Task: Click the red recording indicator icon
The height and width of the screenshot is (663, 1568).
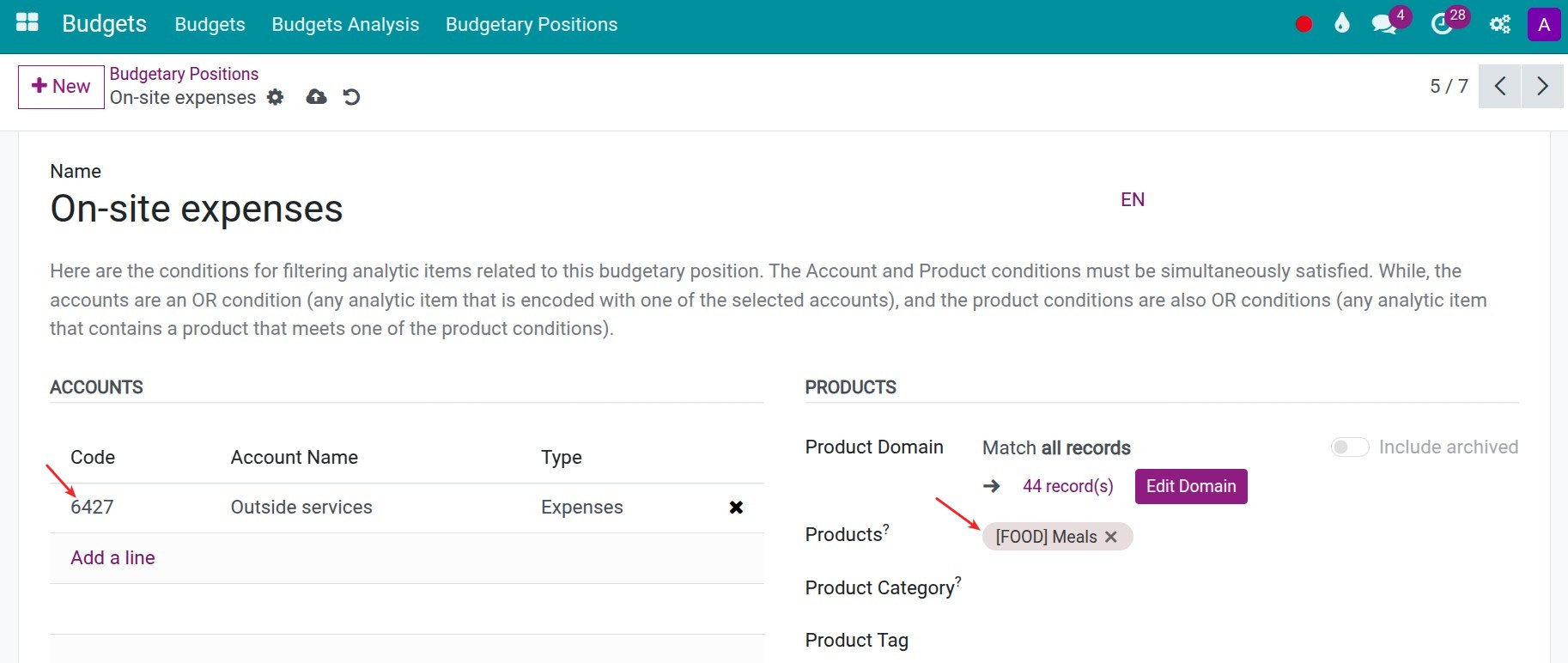Action: (x=1304, y=24)
